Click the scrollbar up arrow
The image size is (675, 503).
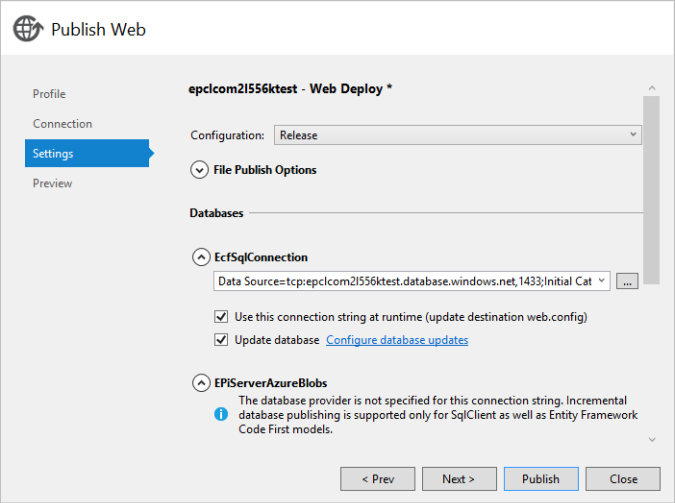coord(652,88)
